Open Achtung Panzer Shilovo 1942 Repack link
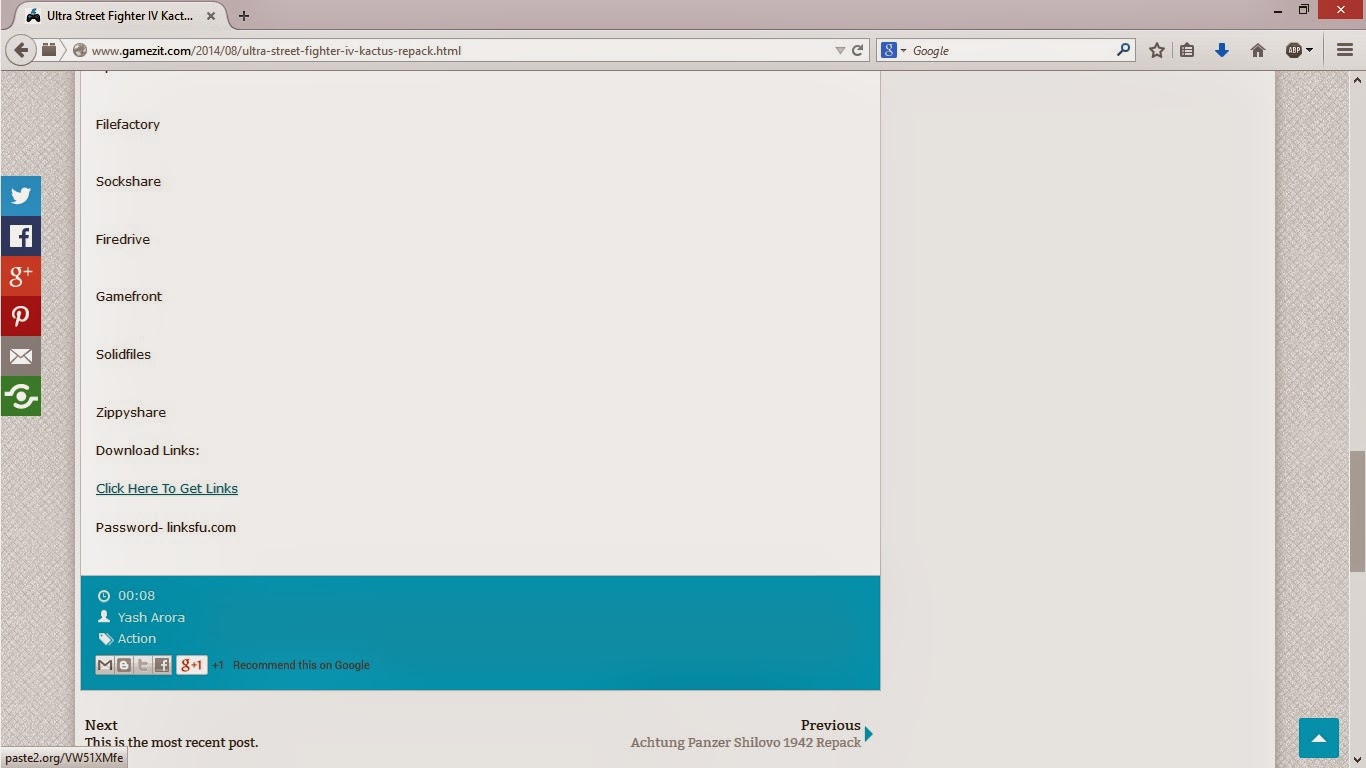The width and height of the screenshot is (1366, 768). coord(746,743)
